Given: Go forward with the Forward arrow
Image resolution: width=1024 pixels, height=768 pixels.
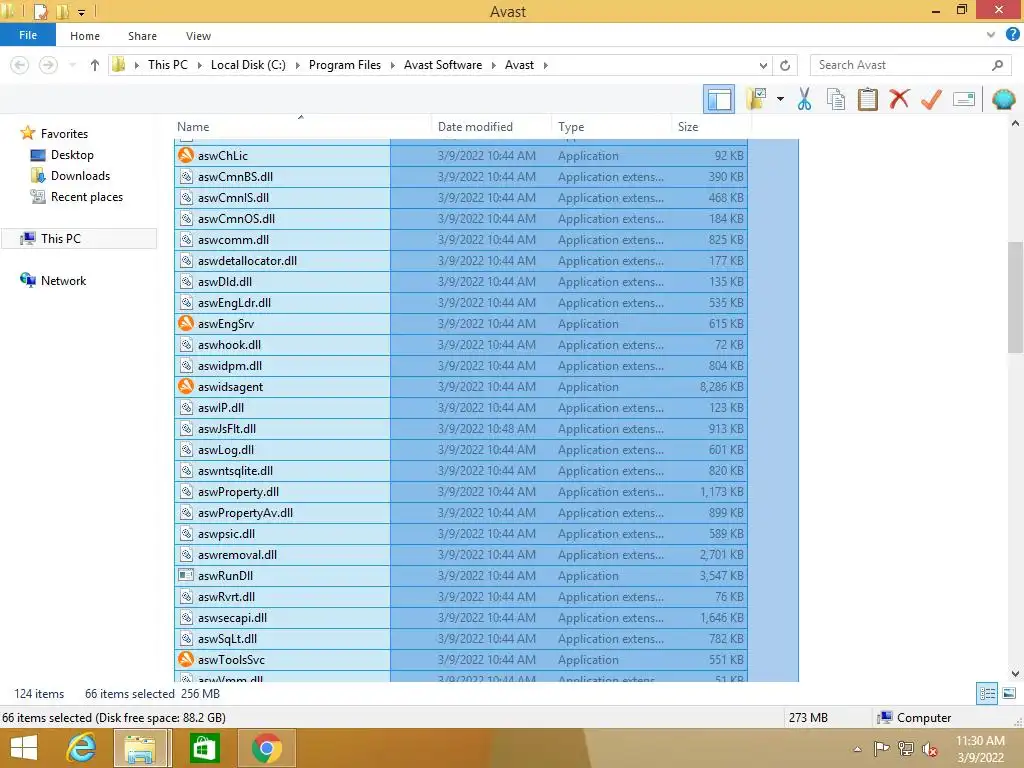Looking at the screenshot, I should click(48, 65).
